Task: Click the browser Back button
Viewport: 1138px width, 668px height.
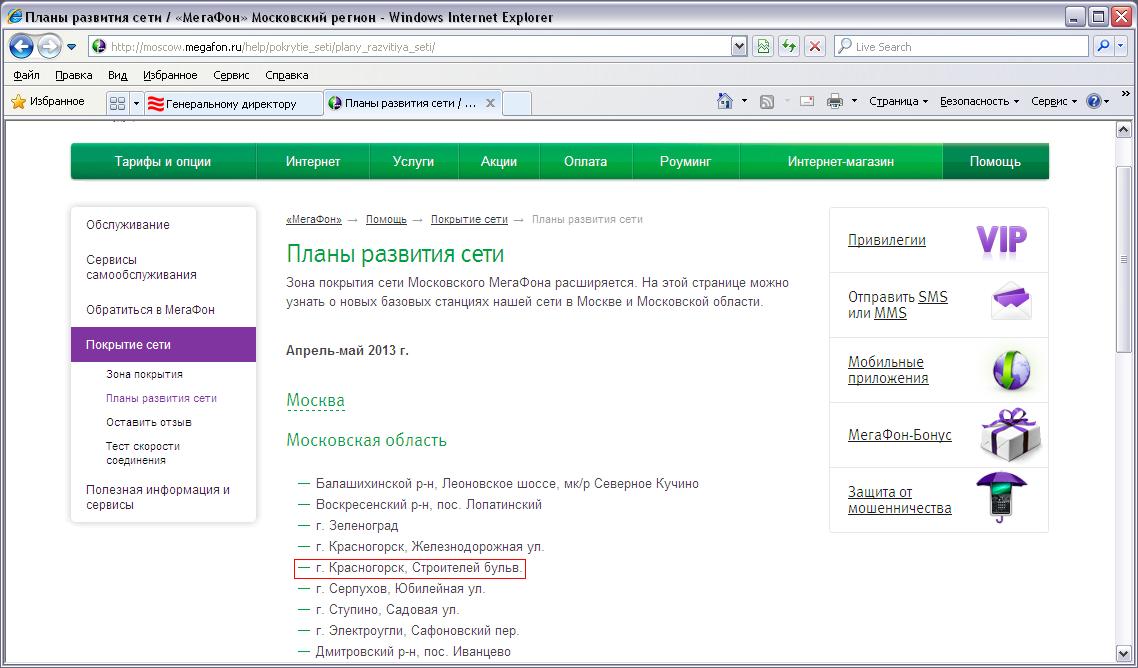Action: pyautogui.click(x=22, y=47)
